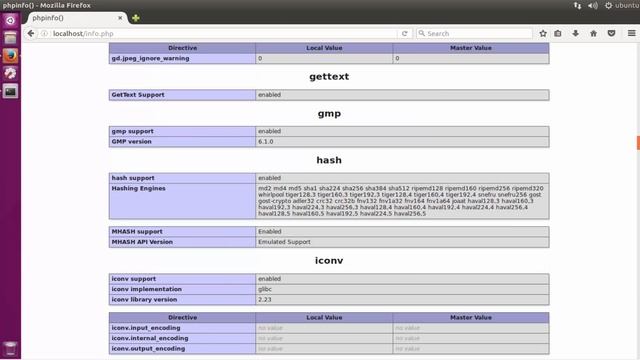Open the Files launcher icon
Image resolution: width=640 pixels, height=360 pixels.
click(10, 38)
